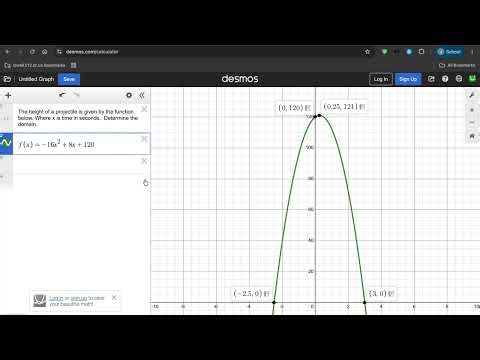
Task: Toggle visibility of f(x) via its color icon
Action: tap(6, 143)
